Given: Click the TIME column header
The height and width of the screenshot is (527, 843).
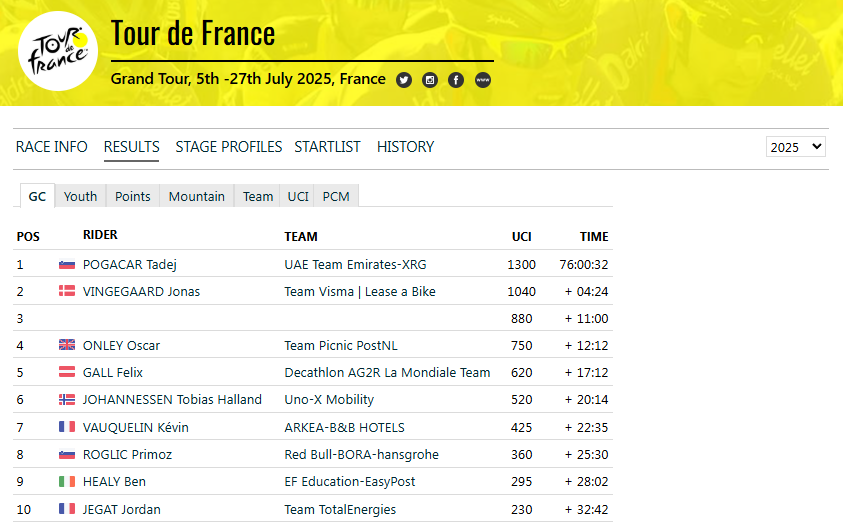Looking at the screenshot, I should pyautogui.click(x=594, y=237).
